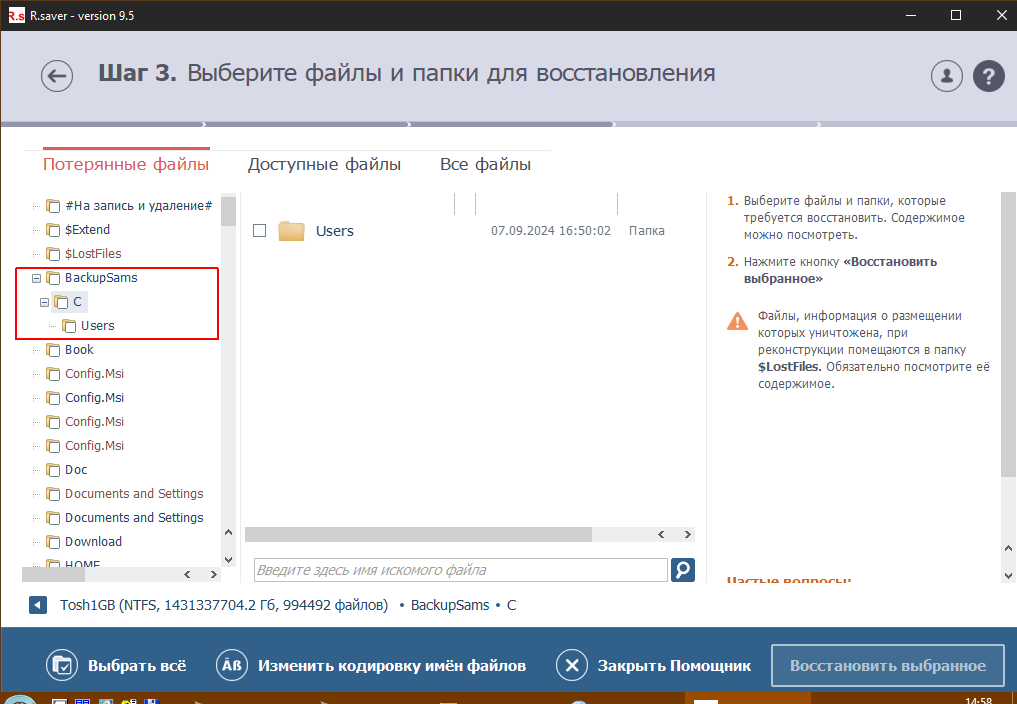Image resolution: width=1017 pixels, height=704 pixels.
Task: Select the Download folder in tree
Action: pyautogui.click(x=93, y=542)
